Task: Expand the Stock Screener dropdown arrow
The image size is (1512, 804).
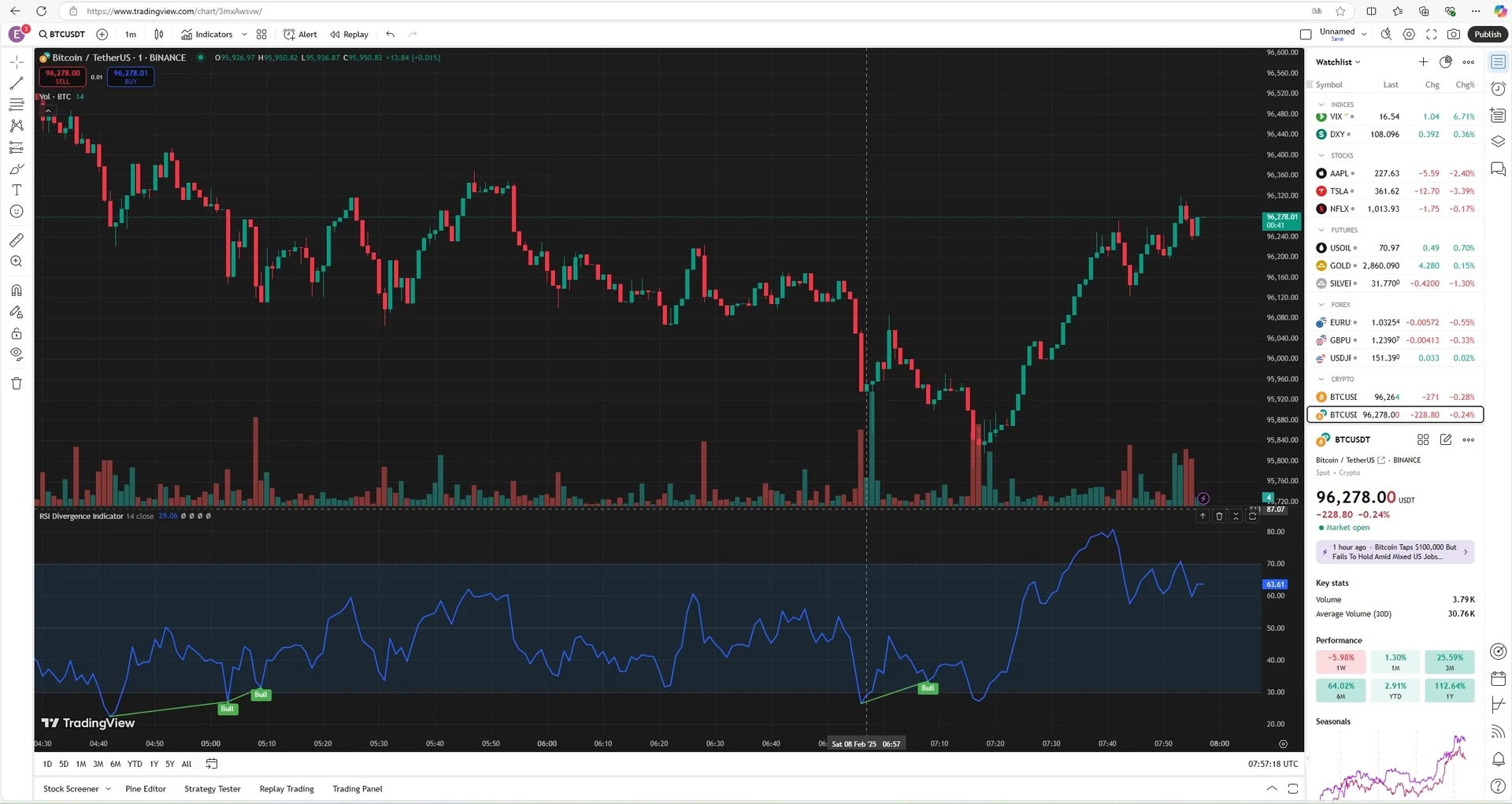Action: 108,789
